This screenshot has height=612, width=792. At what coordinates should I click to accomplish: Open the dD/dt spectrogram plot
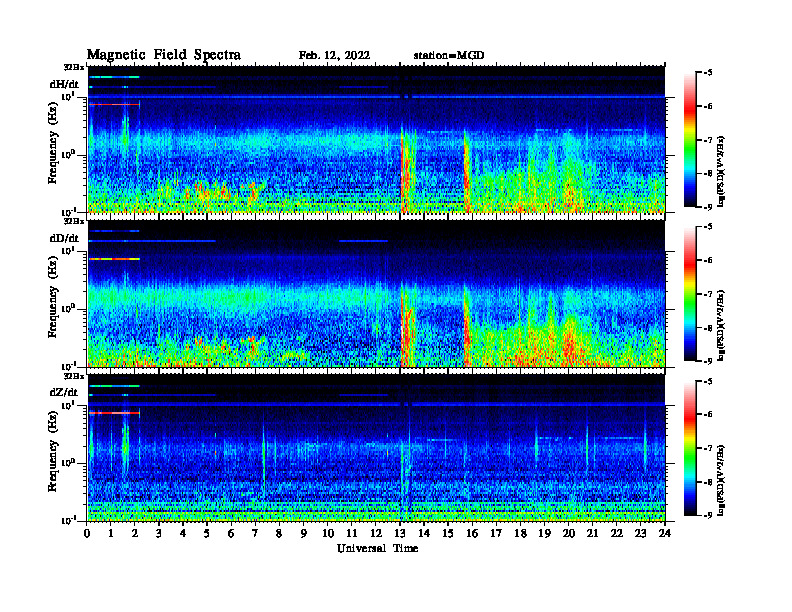[x=376, y=293]
